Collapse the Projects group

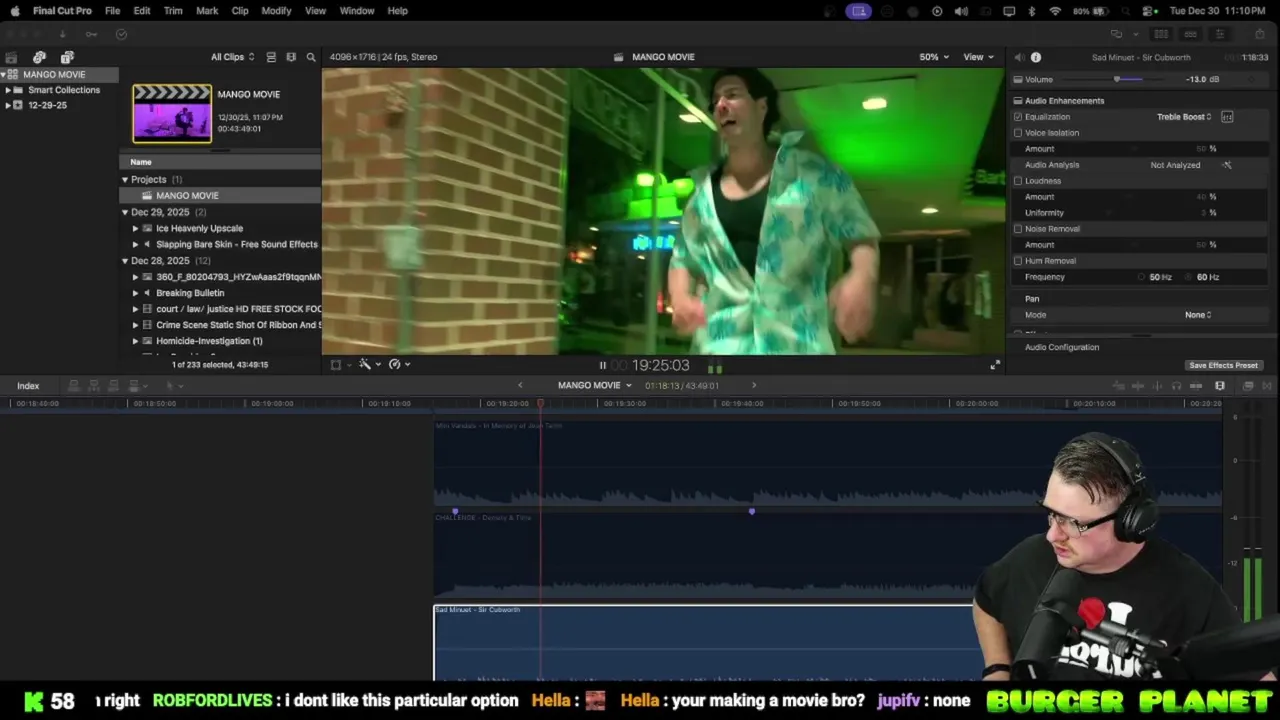click(125, 180)
